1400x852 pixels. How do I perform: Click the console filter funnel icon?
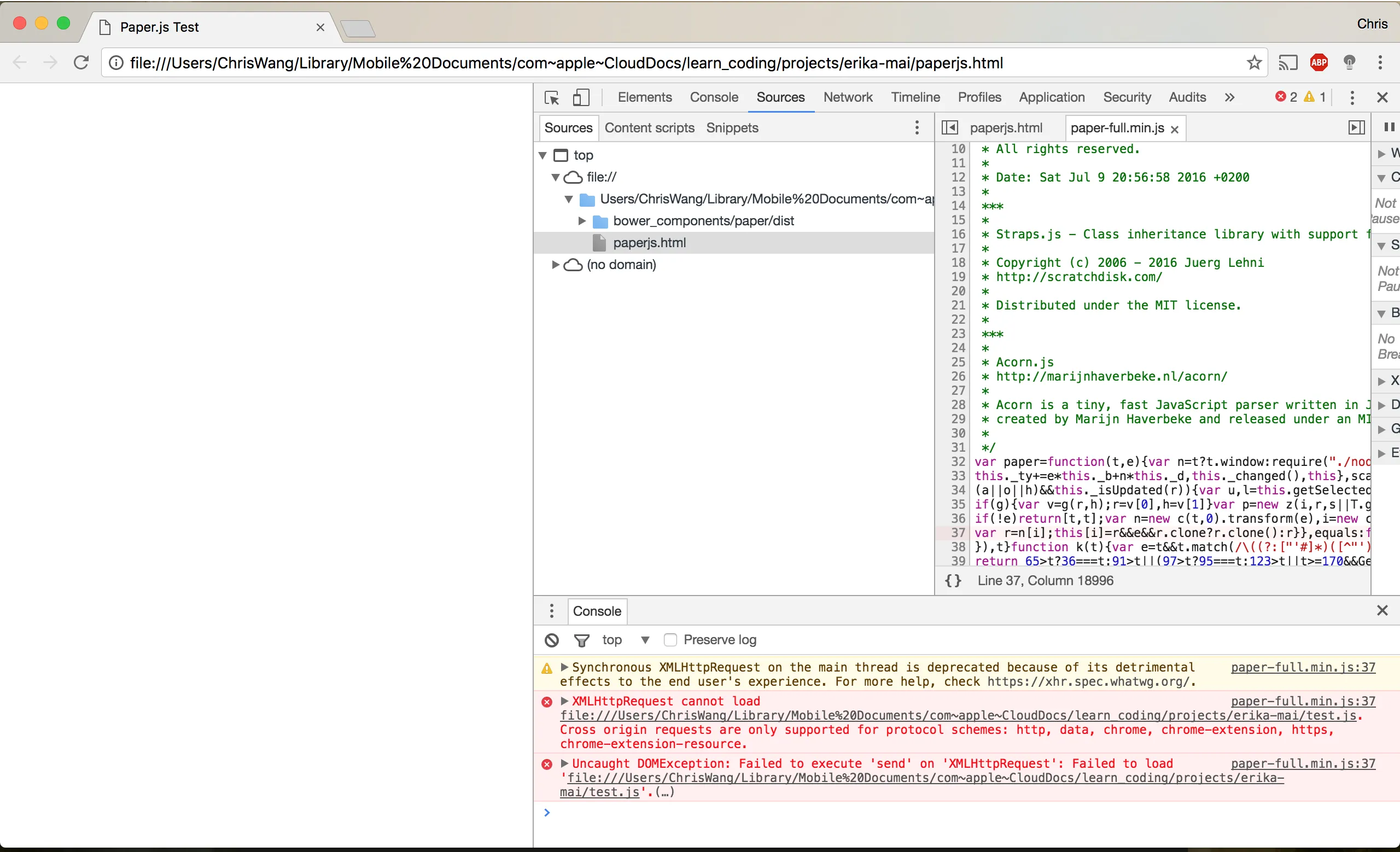[581, 640]
